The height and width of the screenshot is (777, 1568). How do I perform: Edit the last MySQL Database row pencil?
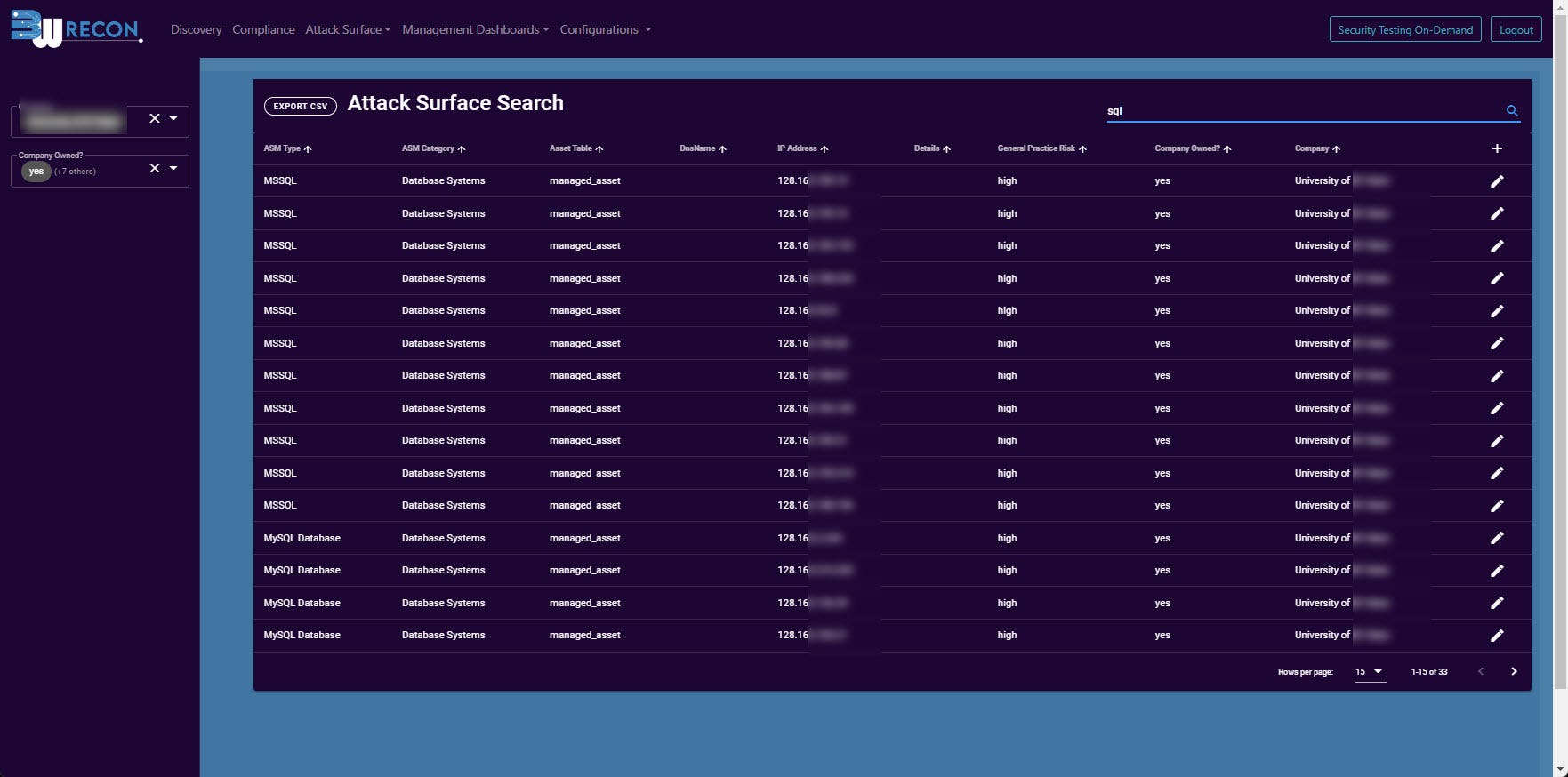pos(1497,636)
